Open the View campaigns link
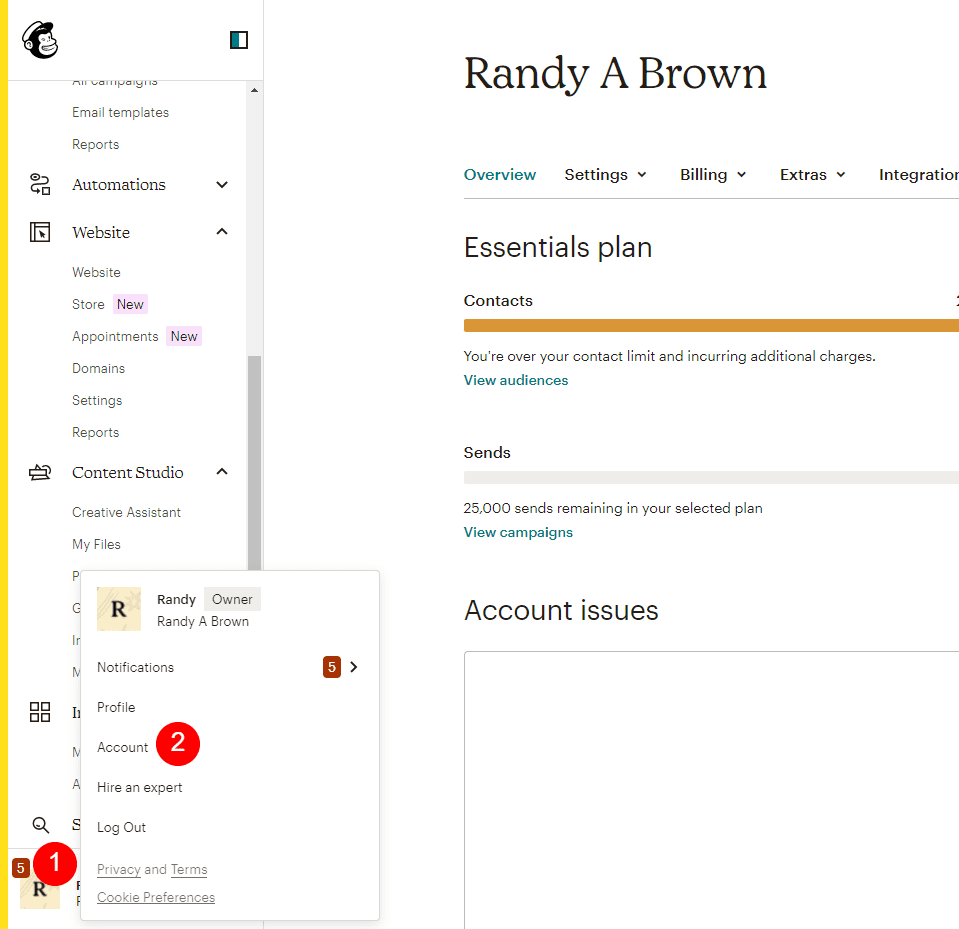The width and height of the screenshot is (959, 929). (x=518, y=532)
